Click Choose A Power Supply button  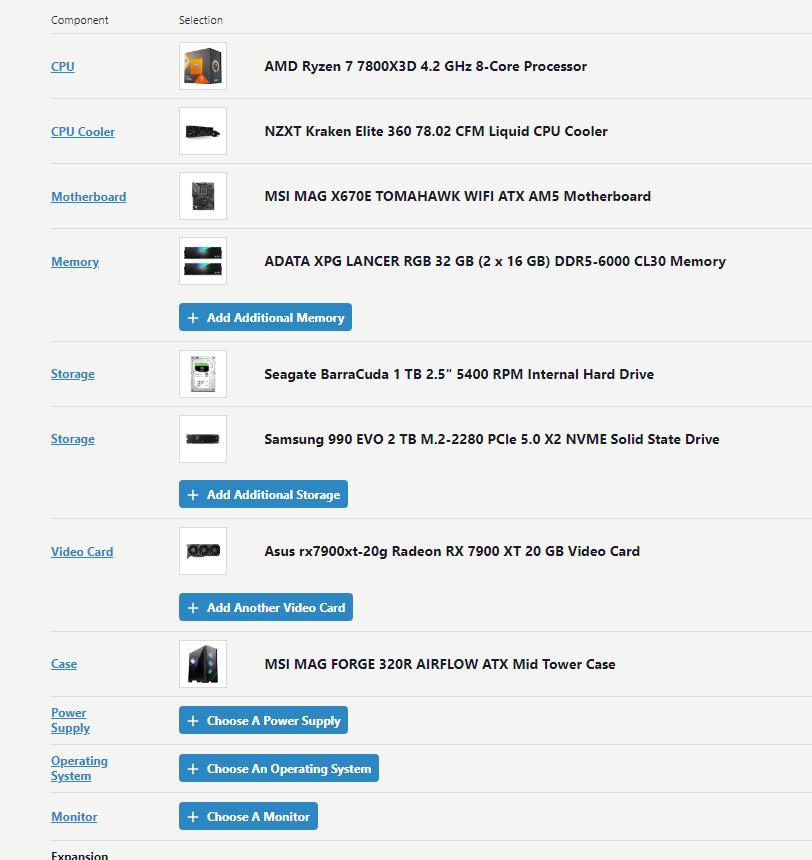[263, 720]
